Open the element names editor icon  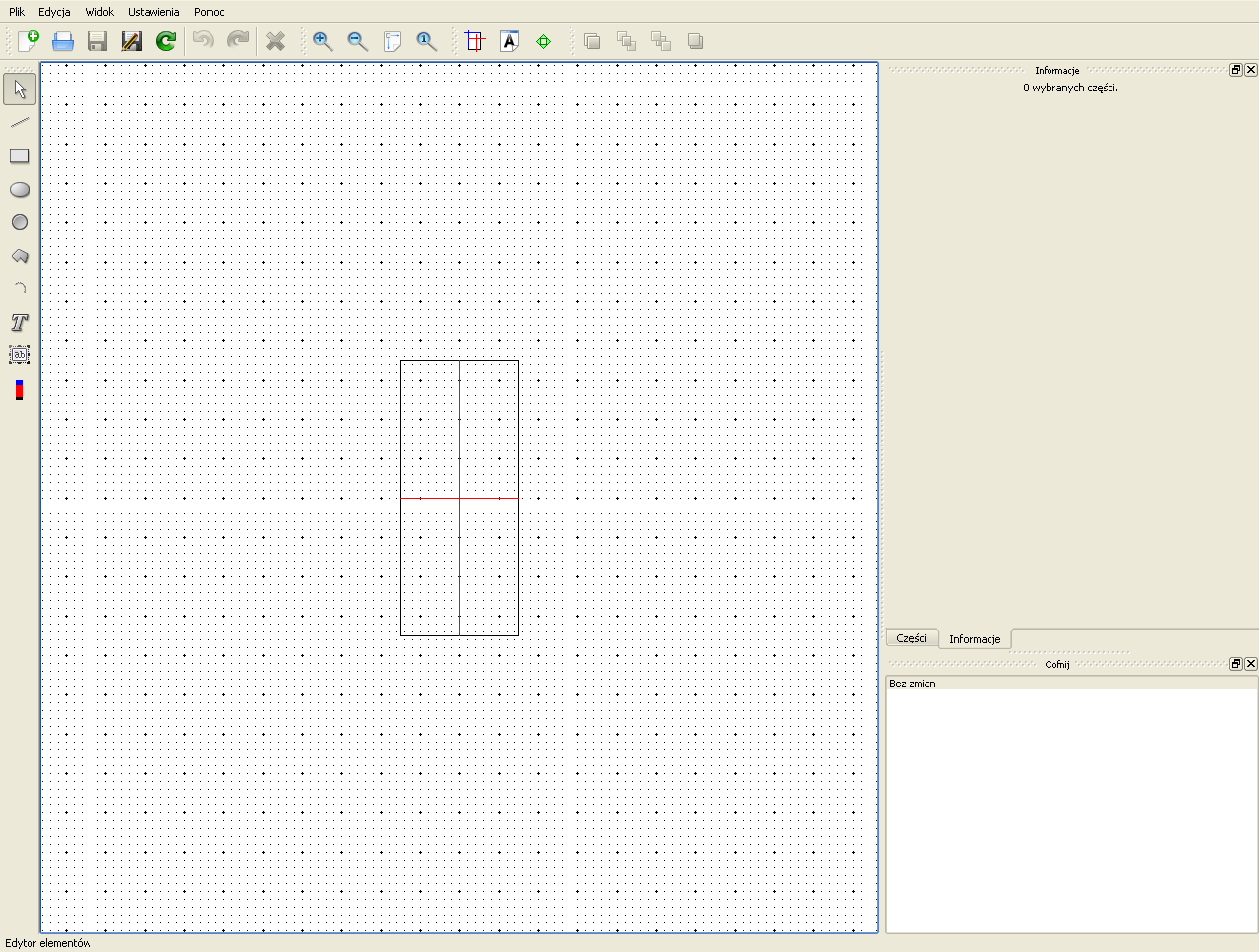pos(510,41)
